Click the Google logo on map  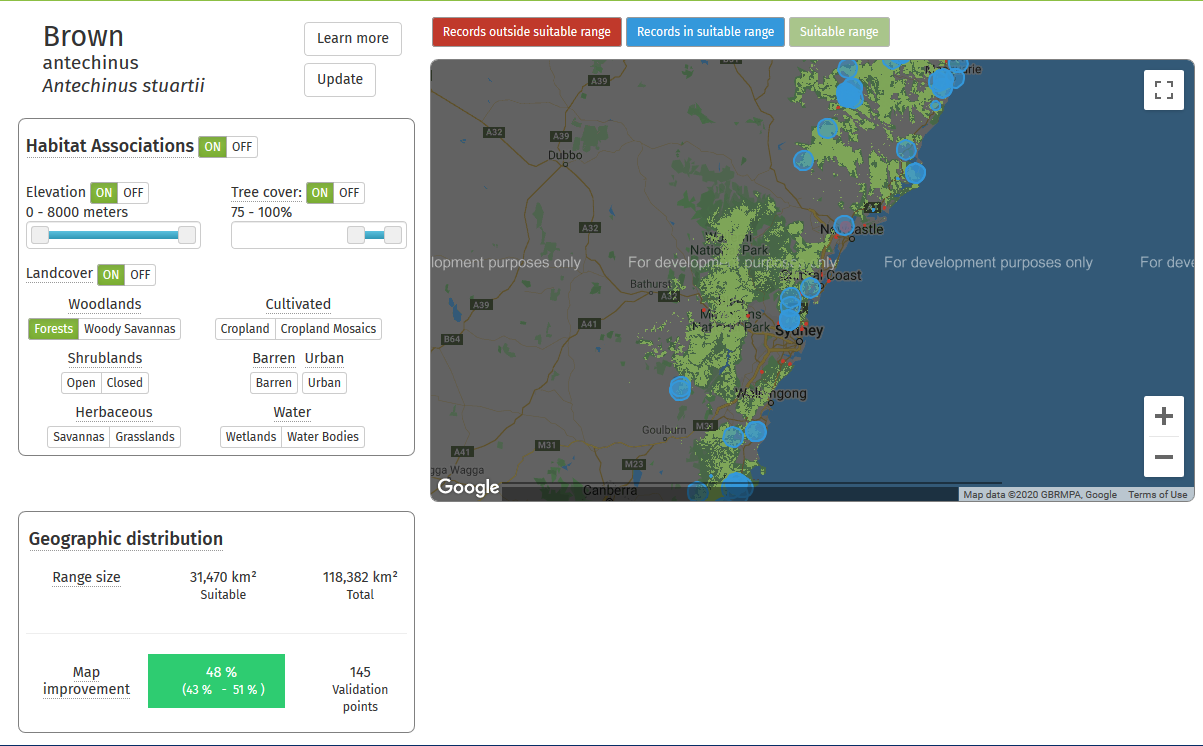[468, 487]
